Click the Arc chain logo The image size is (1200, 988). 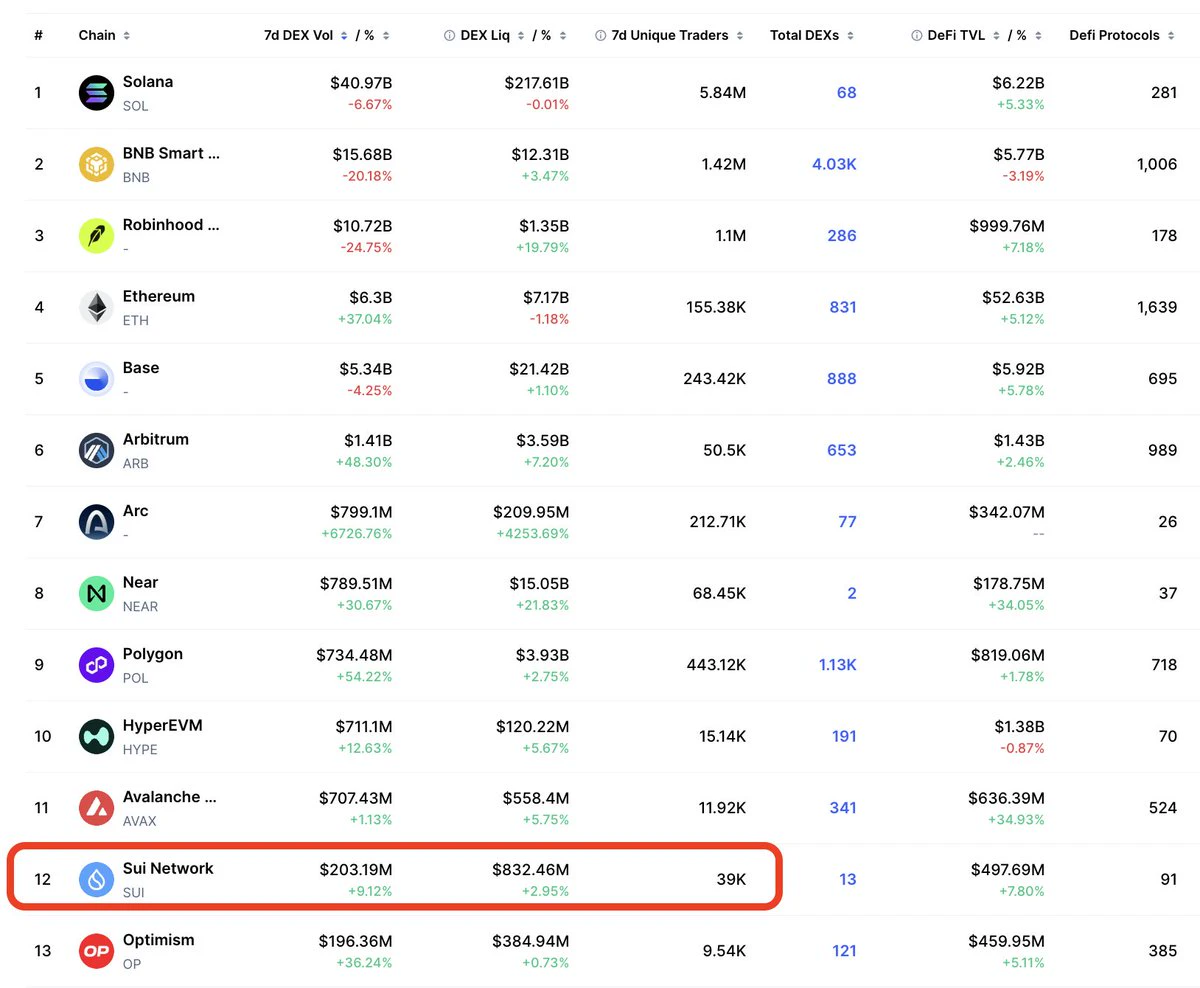click(x=96, y=522)
